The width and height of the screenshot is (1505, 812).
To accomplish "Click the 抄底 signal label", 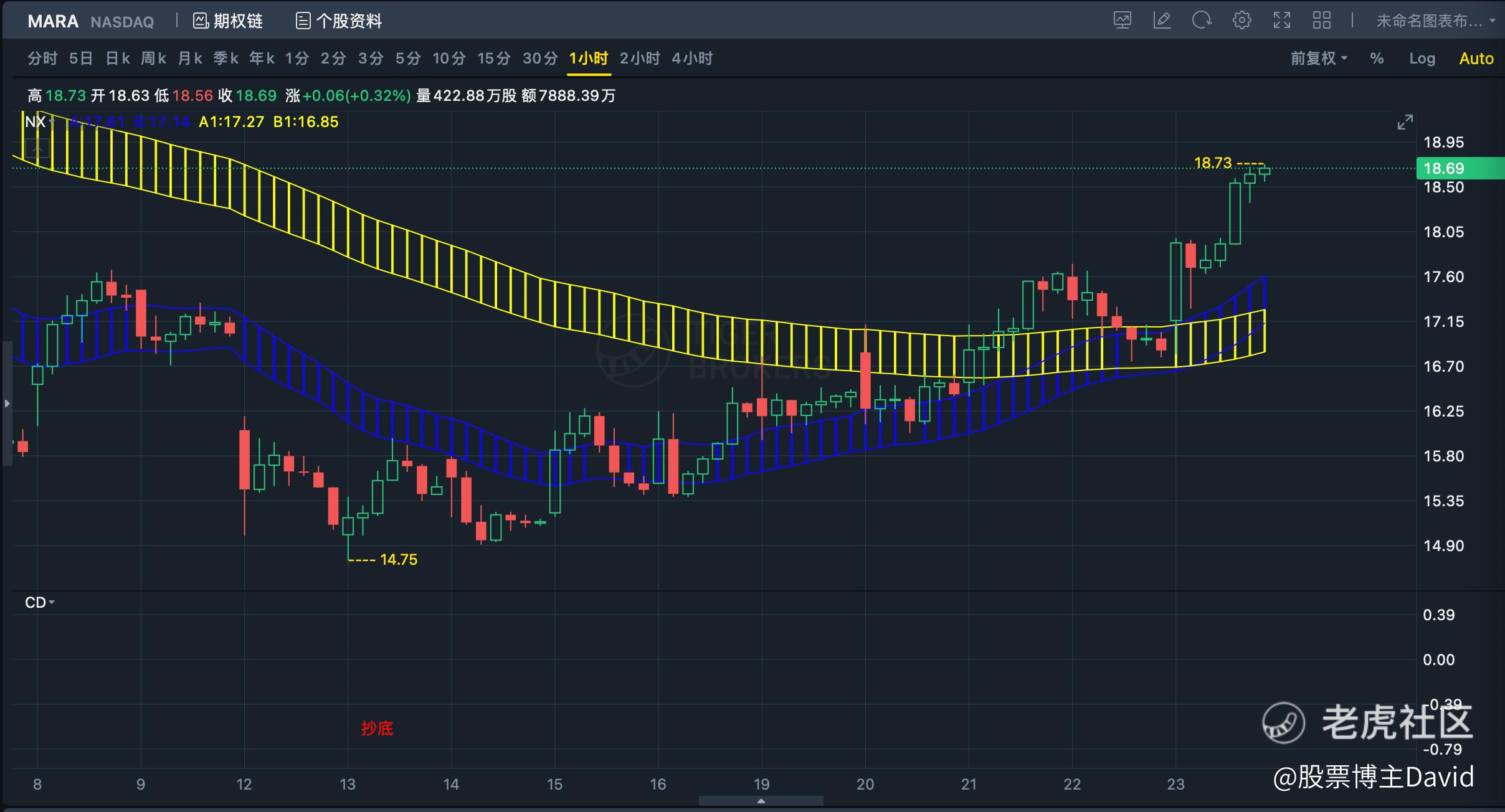I will click(x=377, y=729).
